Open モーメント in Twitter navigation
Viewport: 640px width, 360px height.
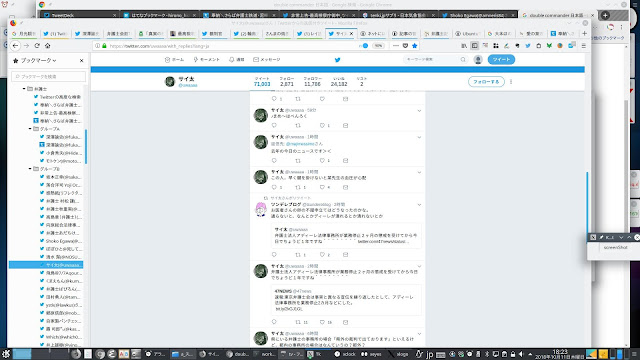[207, 60]
